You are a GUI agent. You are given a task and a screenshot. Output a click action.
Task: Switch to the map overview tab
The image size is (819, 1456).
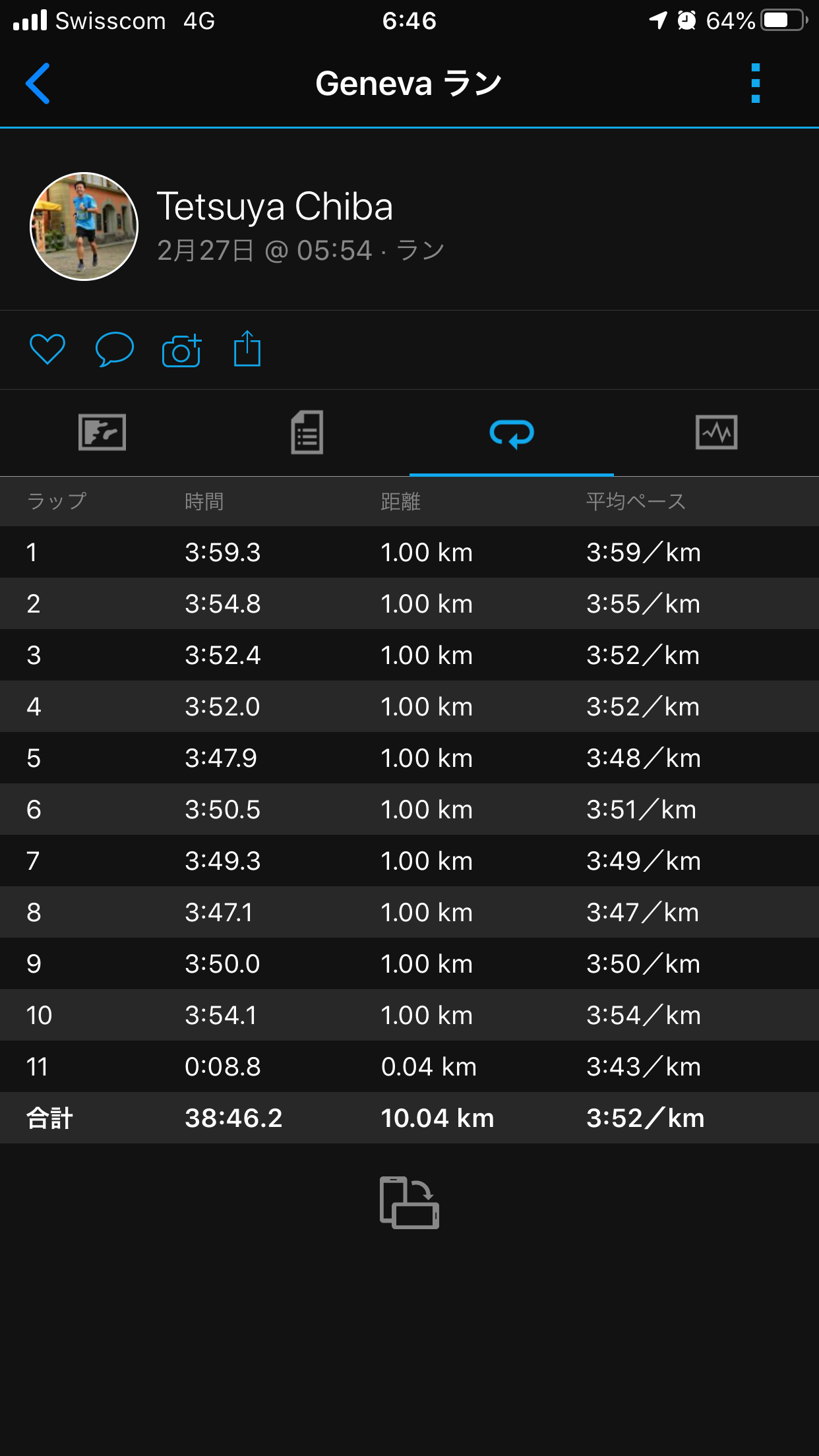pyautogui.click(x=102, y=433)
